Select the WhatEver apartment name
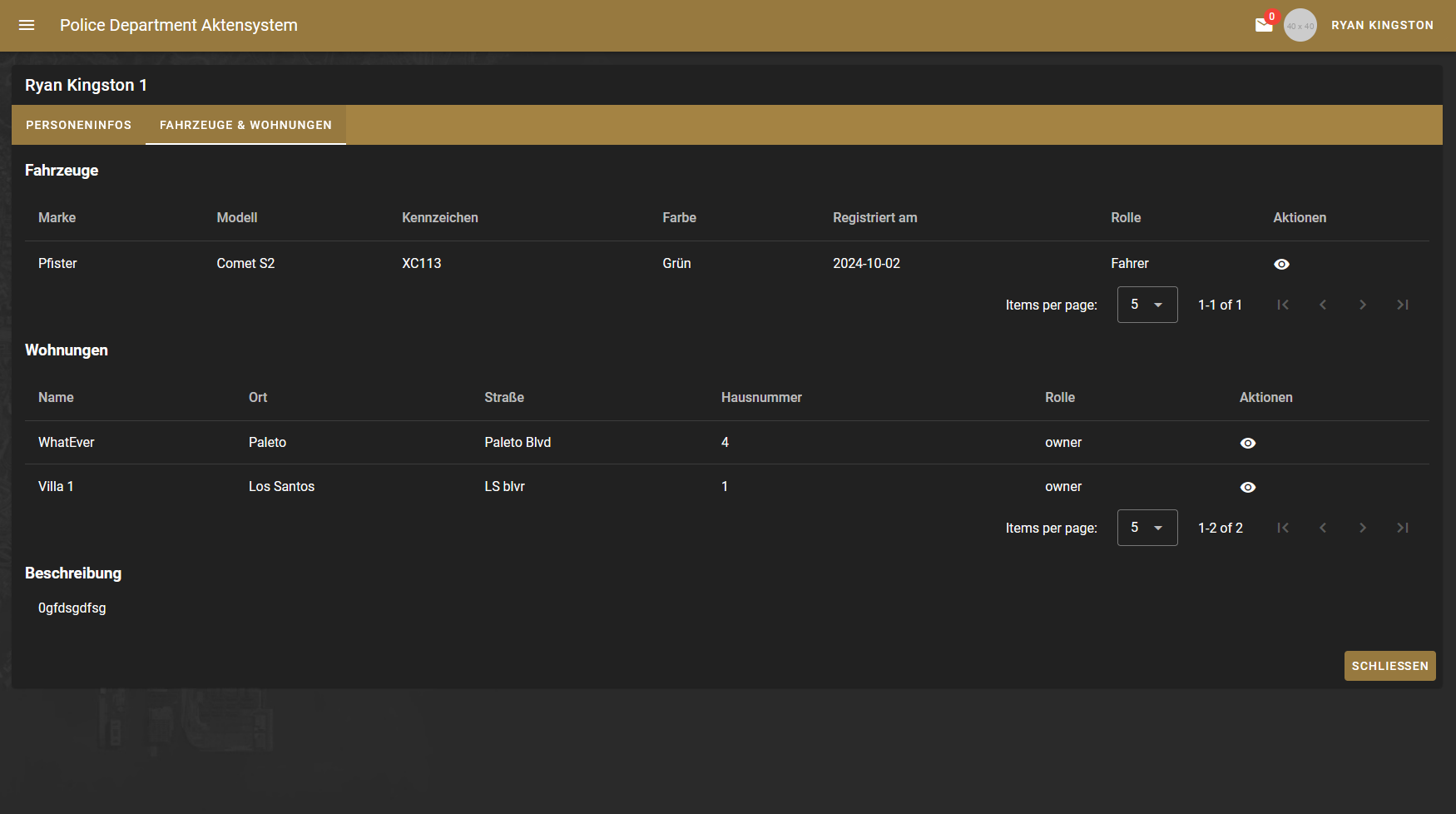This screenshot has height=814, width=1456. tap(67, 442)
